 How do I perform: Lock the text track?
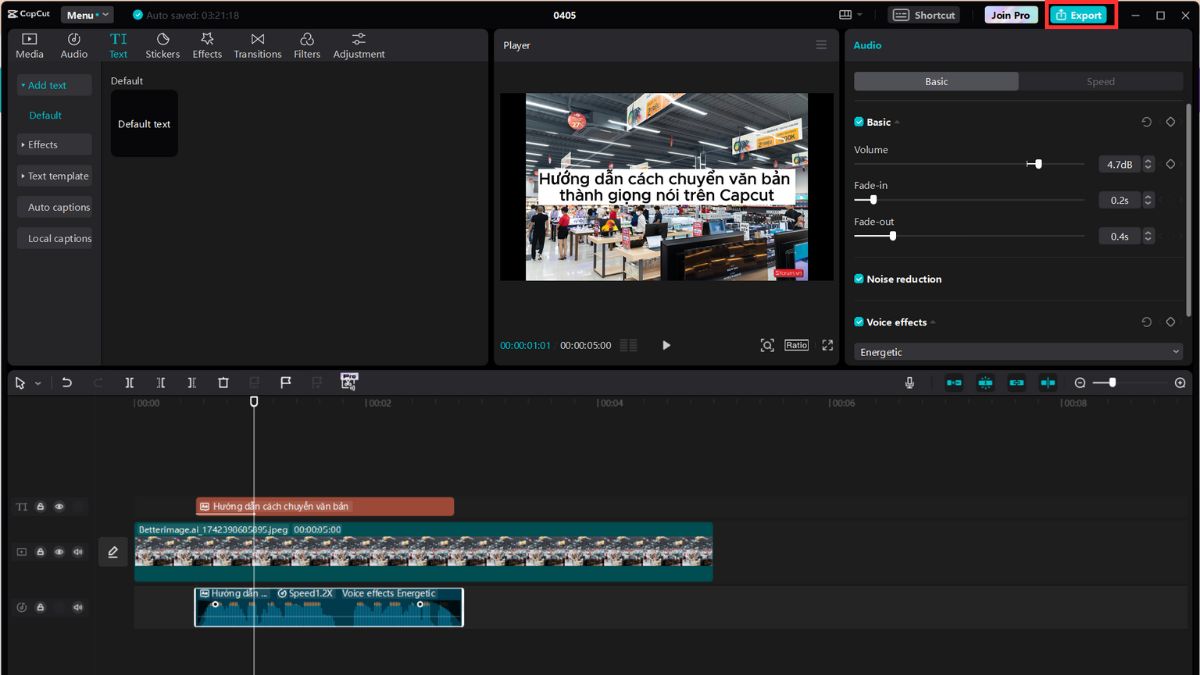(40, 507)
